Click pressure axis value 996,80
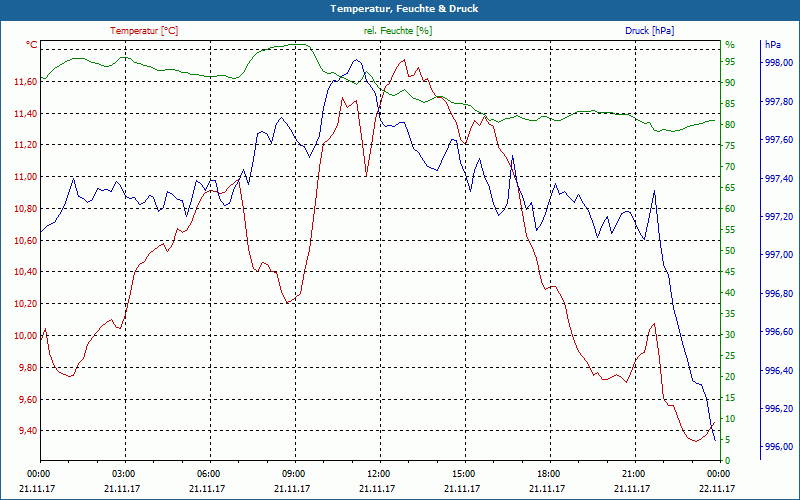This screenshot has width=800, height=500. 779,293
